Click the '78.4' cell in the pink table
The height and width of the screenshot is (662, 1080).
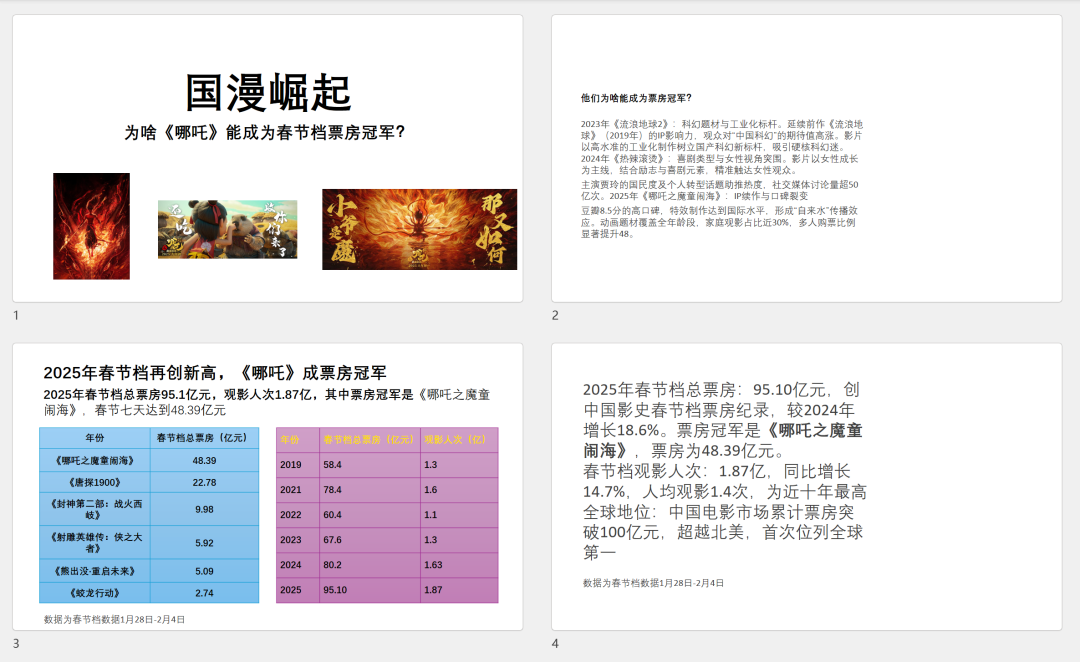pyautogui.click(x=370, y=490)
